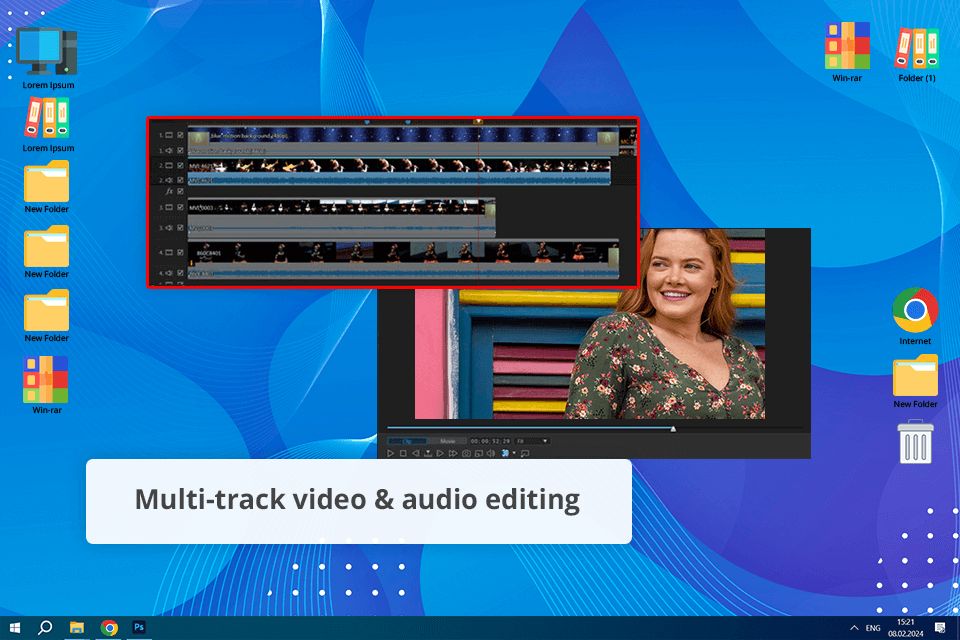Click track 4 video track icon
Viewport: 960px width, 640px height.
(169, 252)
